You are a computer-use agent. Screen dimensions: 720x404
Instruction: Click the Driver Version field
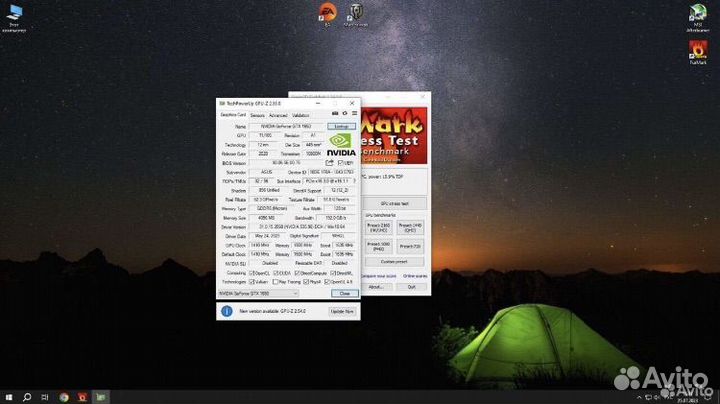(302, 227)
